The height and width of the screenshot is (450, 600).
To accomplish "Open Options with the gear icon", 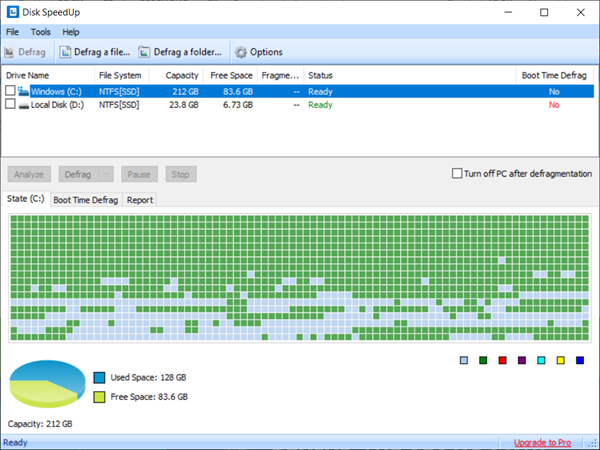I will point(259,52).
